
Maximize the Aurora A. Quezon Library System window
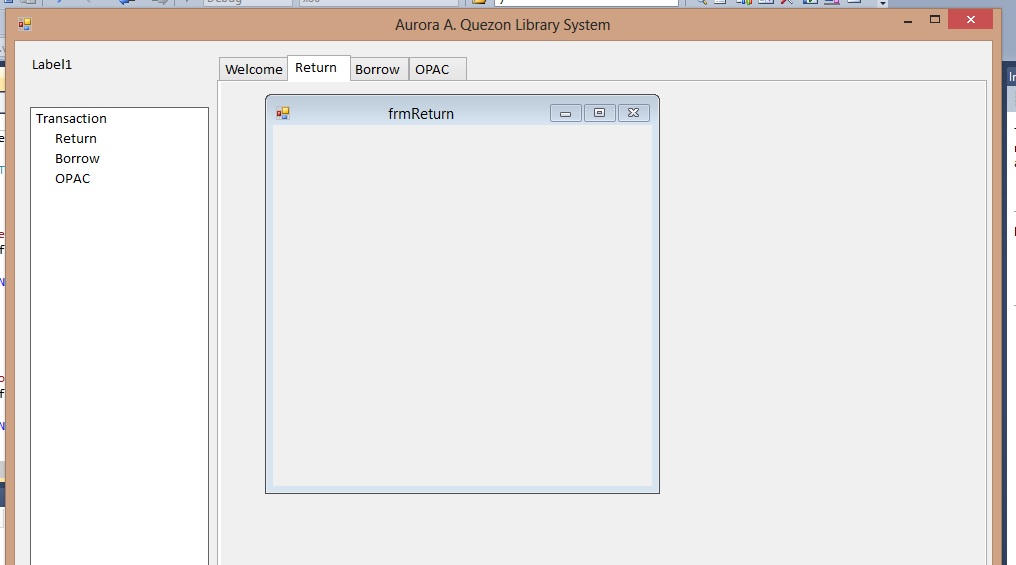coord(934,19)
